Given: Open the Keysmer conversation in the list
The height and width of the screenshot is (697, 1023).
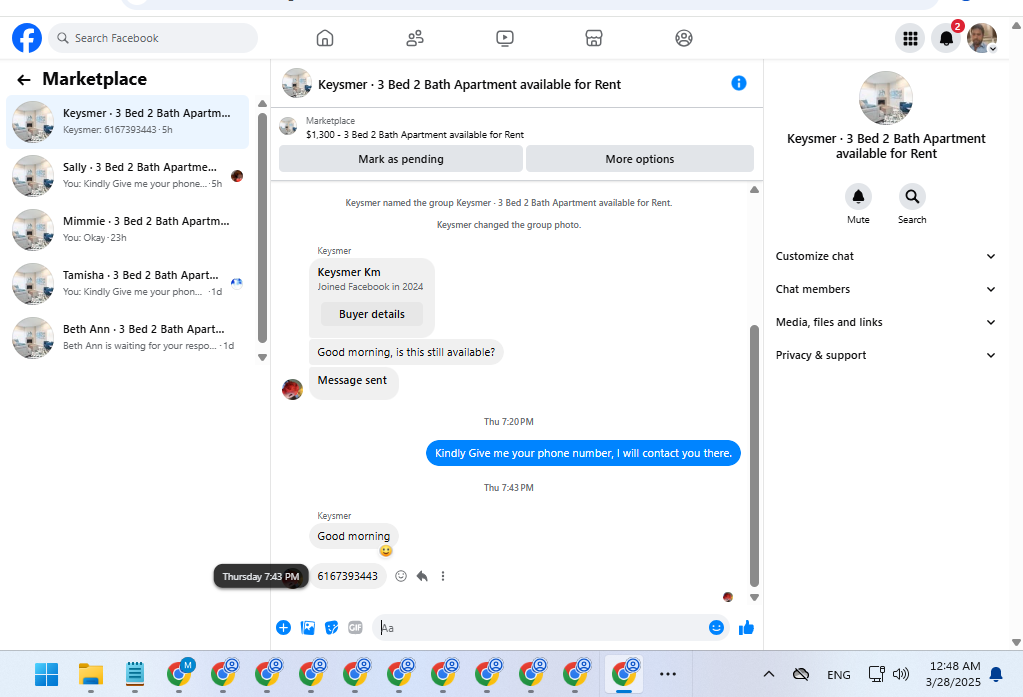Looking at the screenshot, I should [x=128, y=121].
